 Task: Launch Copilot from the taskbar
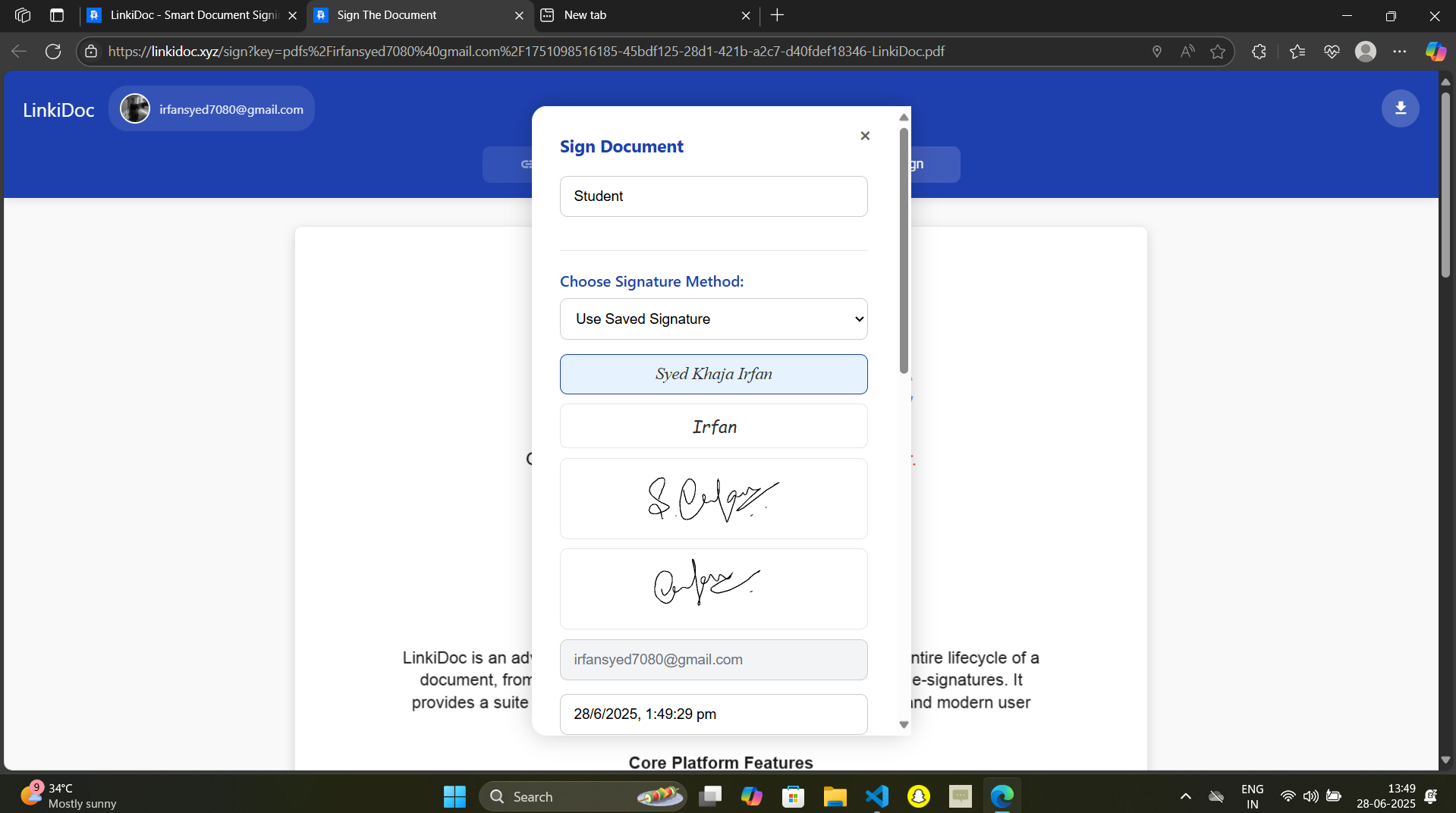pyautogui.click(x=751, y=796)
